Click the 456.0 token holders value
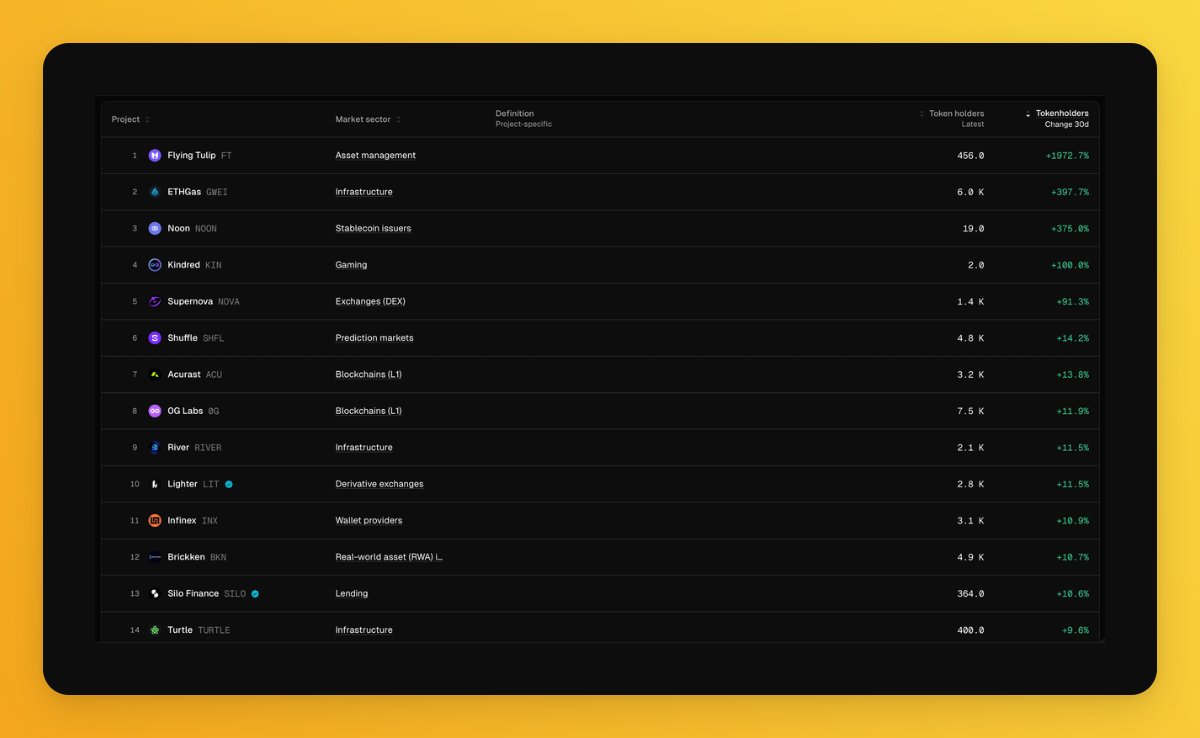 (971, 155)
